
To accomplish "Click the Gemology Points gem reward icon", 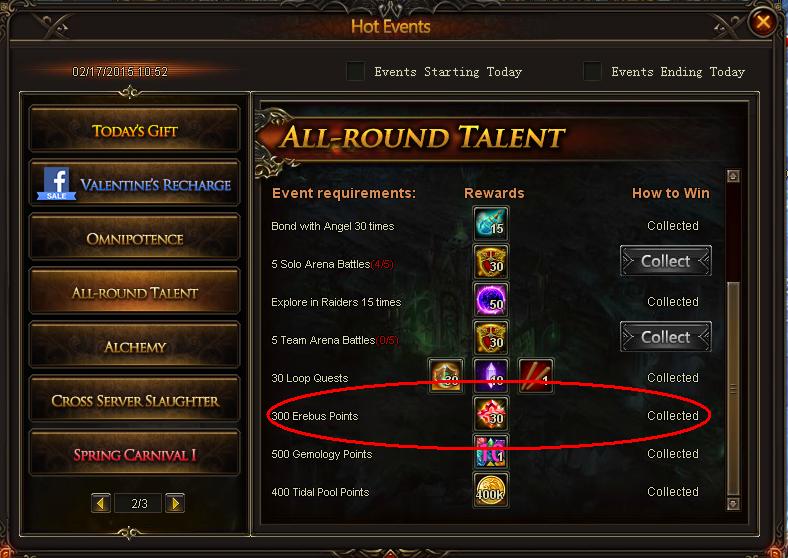I will (490, 451).
